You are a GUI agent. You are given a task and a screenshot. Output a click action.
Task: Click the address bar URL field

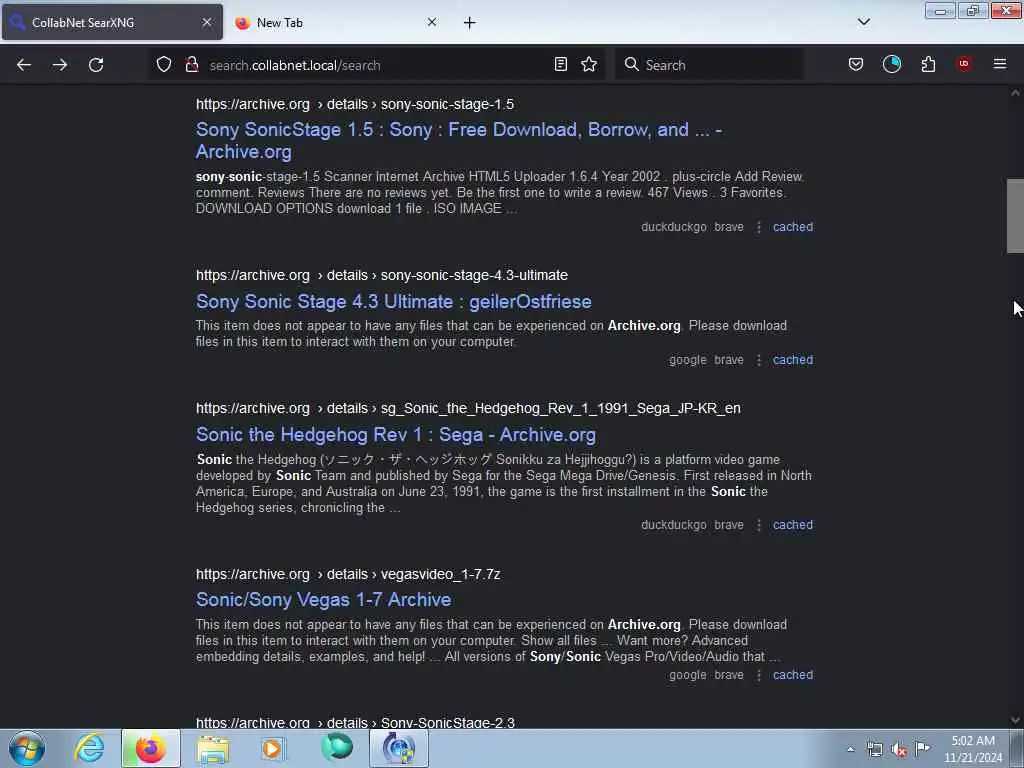(376, 65)
